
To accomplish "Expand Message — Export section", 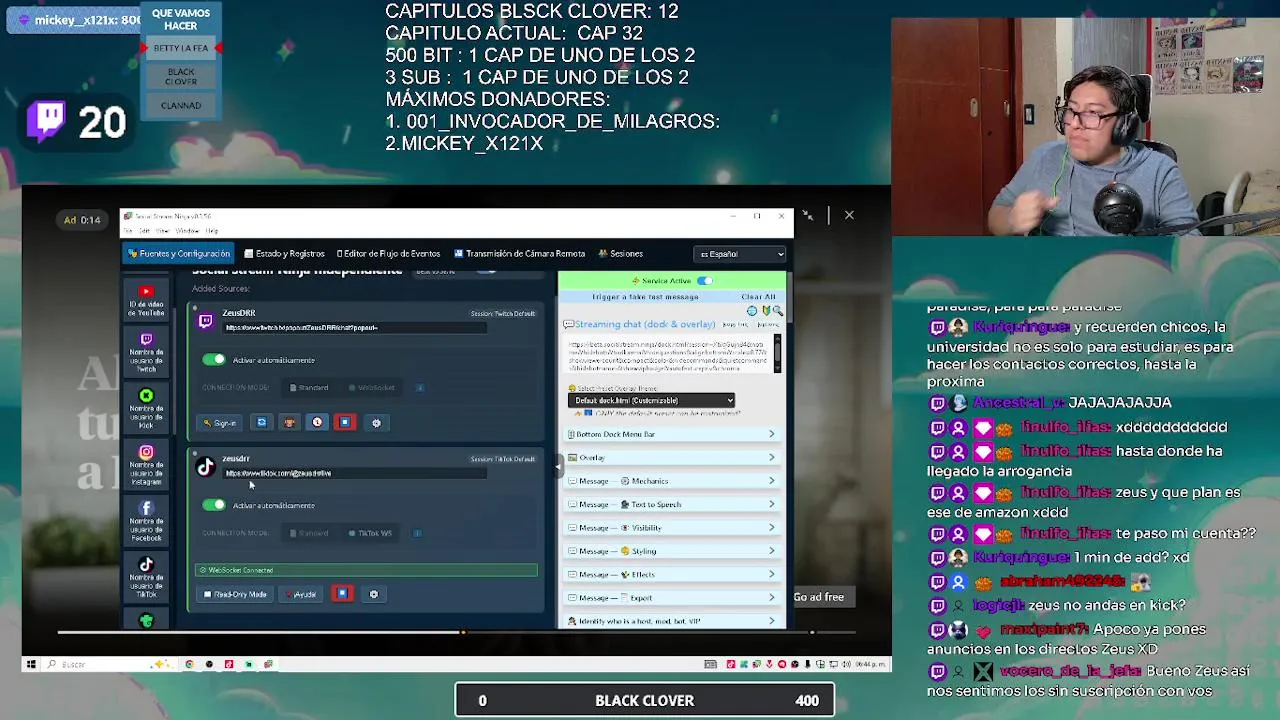I will [672, 598].
